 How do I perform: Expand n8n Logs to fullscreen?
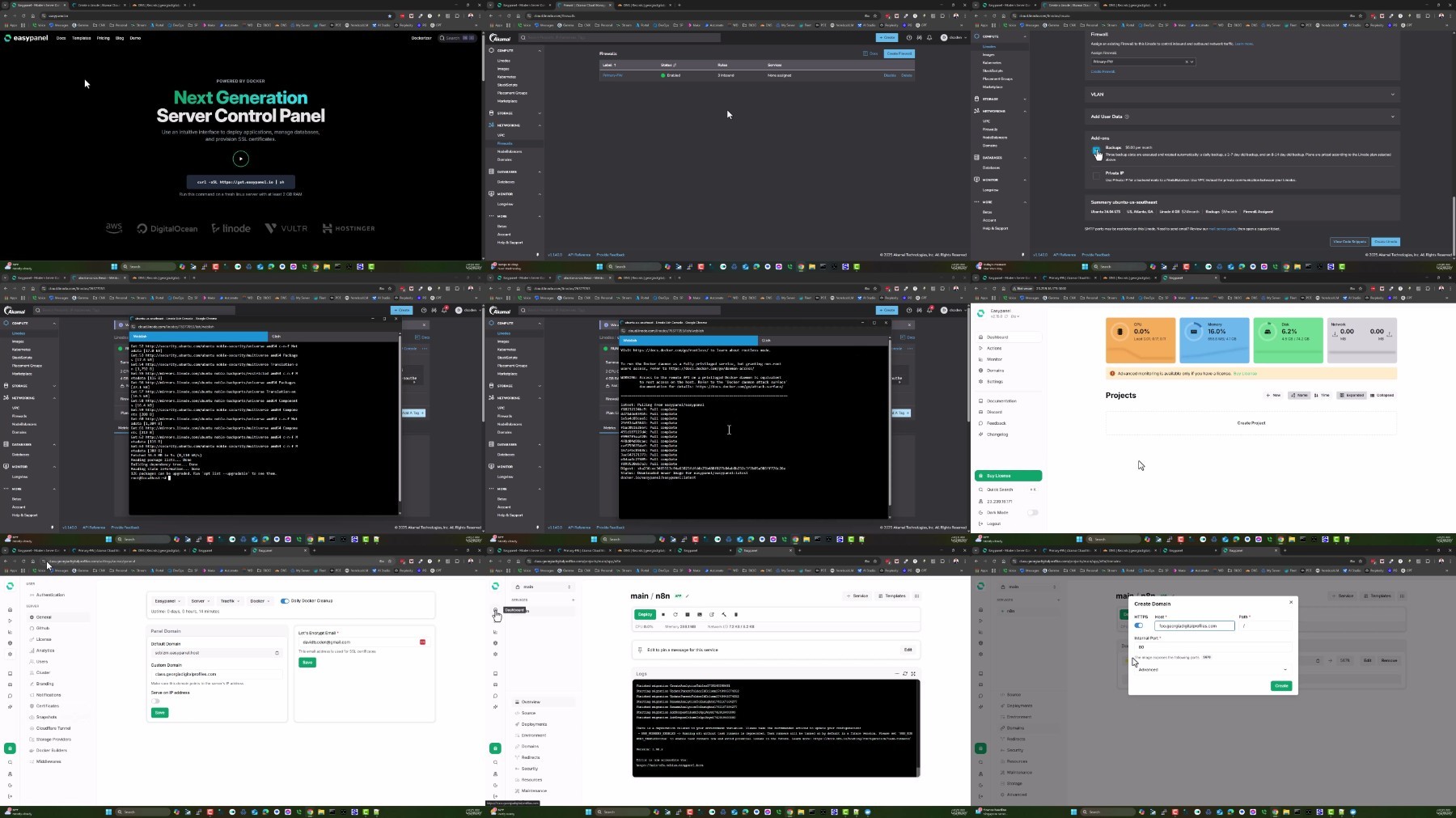tap(913, 673)
